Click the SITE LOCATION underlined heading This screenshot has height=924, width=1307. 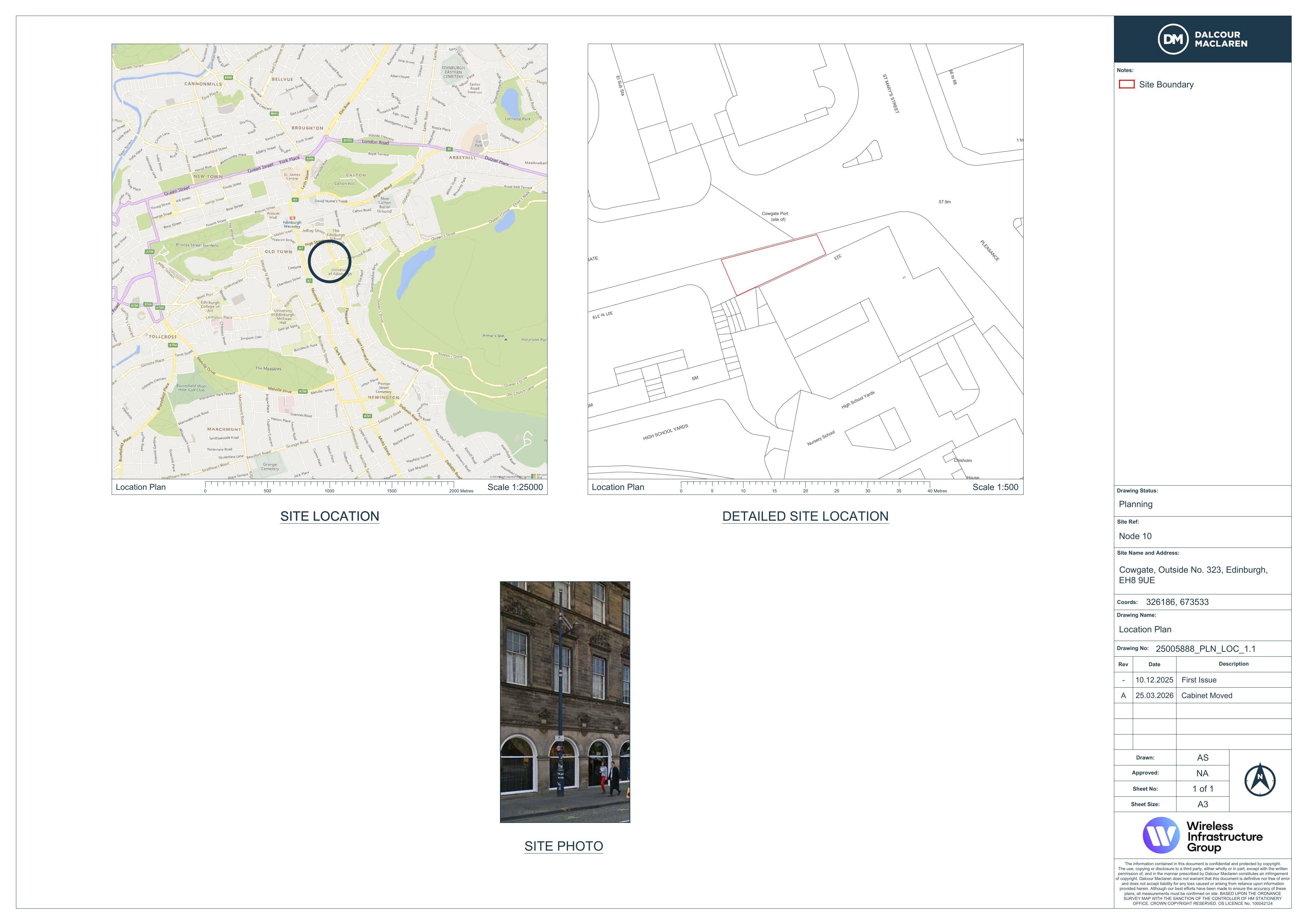tap(330, 516)
